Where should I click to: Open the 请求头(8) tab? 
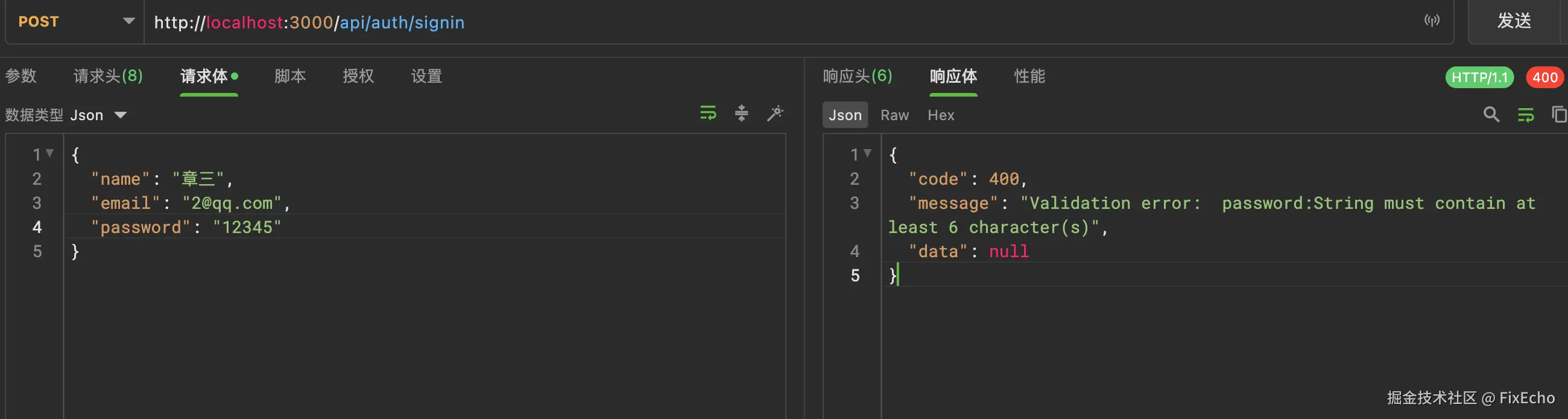(x=108, y=76)
